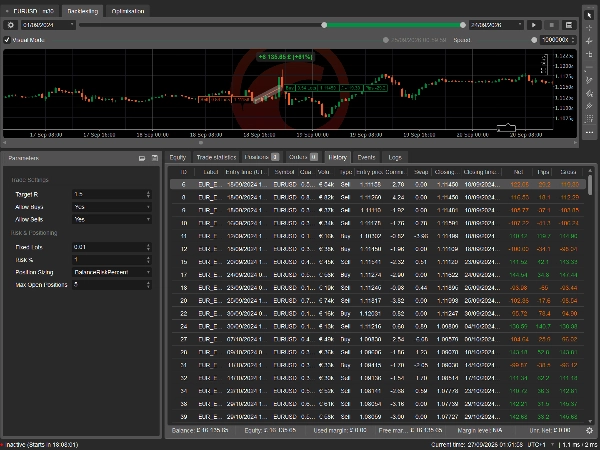Viewport: 600px width, 450px height.
Task: Select the market snapshot tool below the crosshair
Action: click(x=589, y=41)
